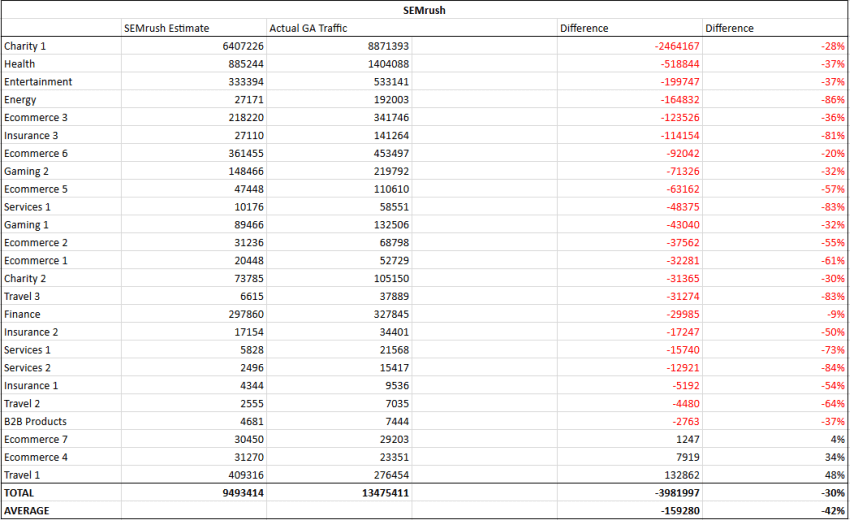This screenshot has height=520, width=850.
Task: Select the -61% percentage cell
Action: (775, 261)
